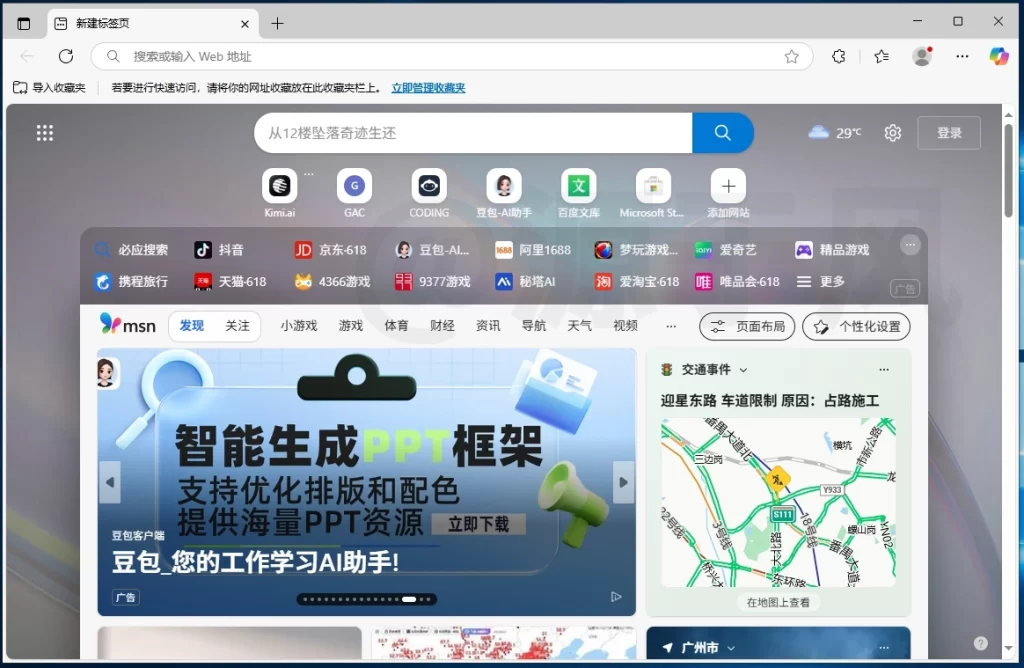Add a new site with 添加网站
Screen dimensions: 1024x668
tap(728, 186)
